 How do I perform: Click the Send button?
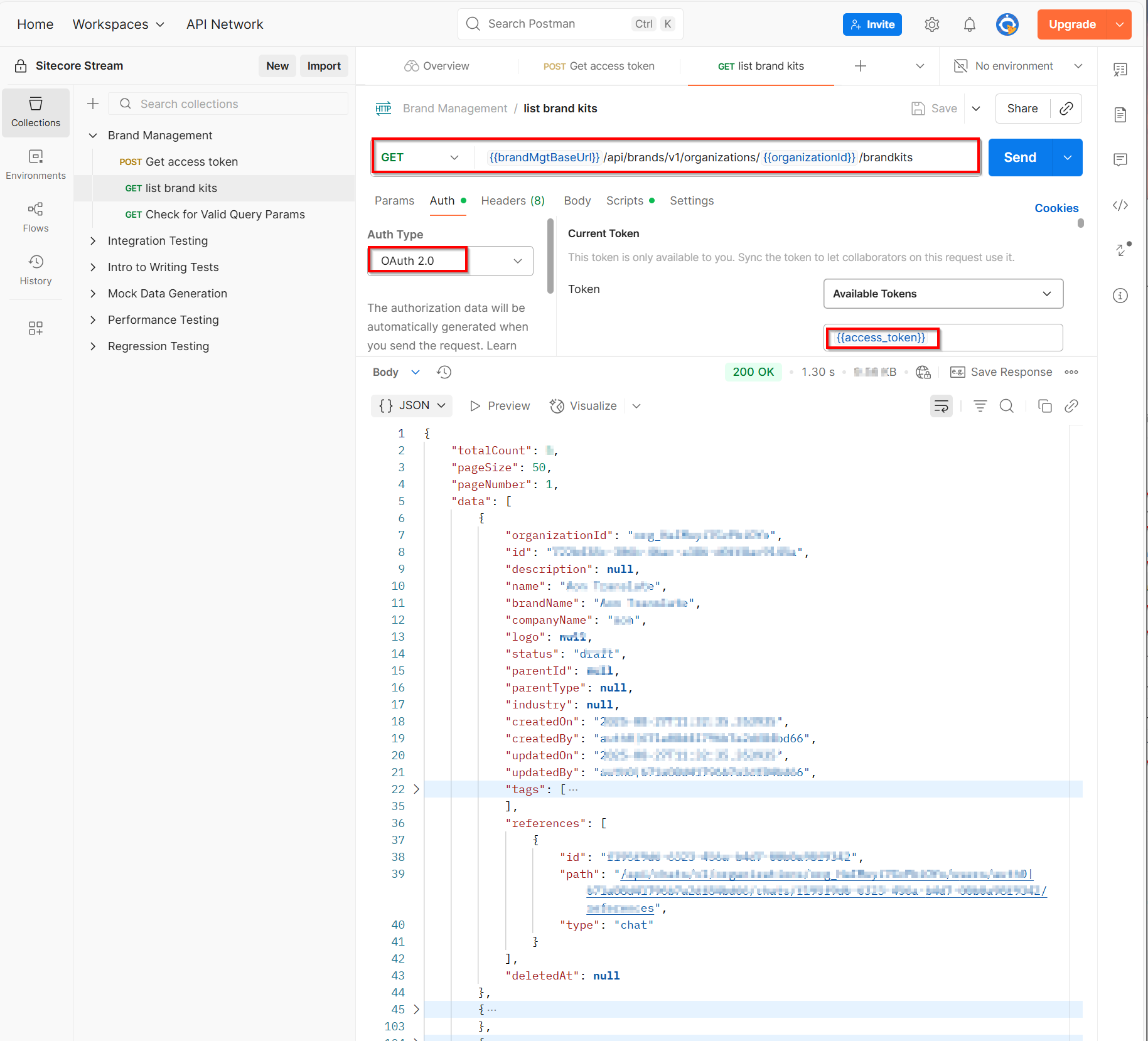(1019, 157)
